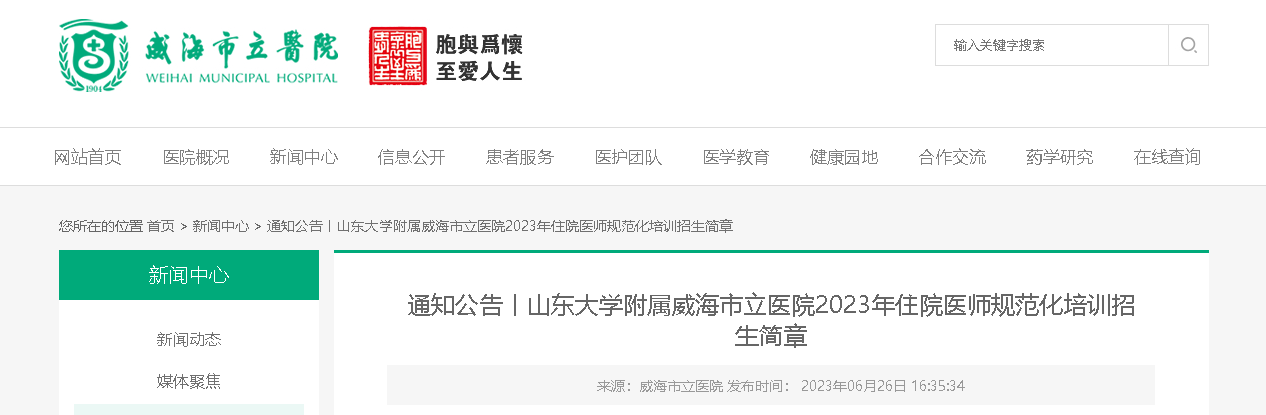Go to 新闻中心 in the top navigation
1266x415 pixels.
click(x=304, y=157)
